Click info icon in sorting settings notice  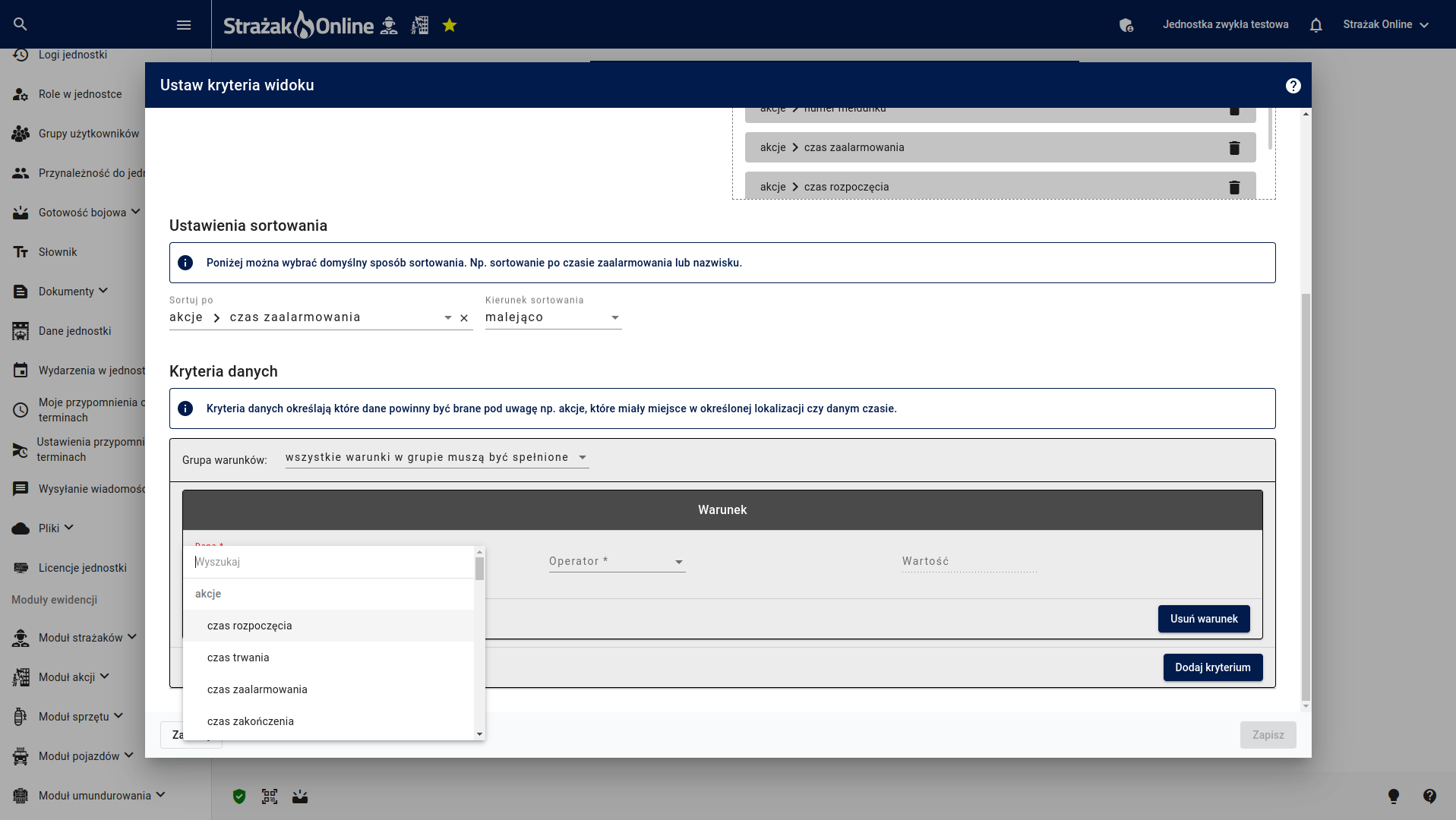tap(185, 263)
